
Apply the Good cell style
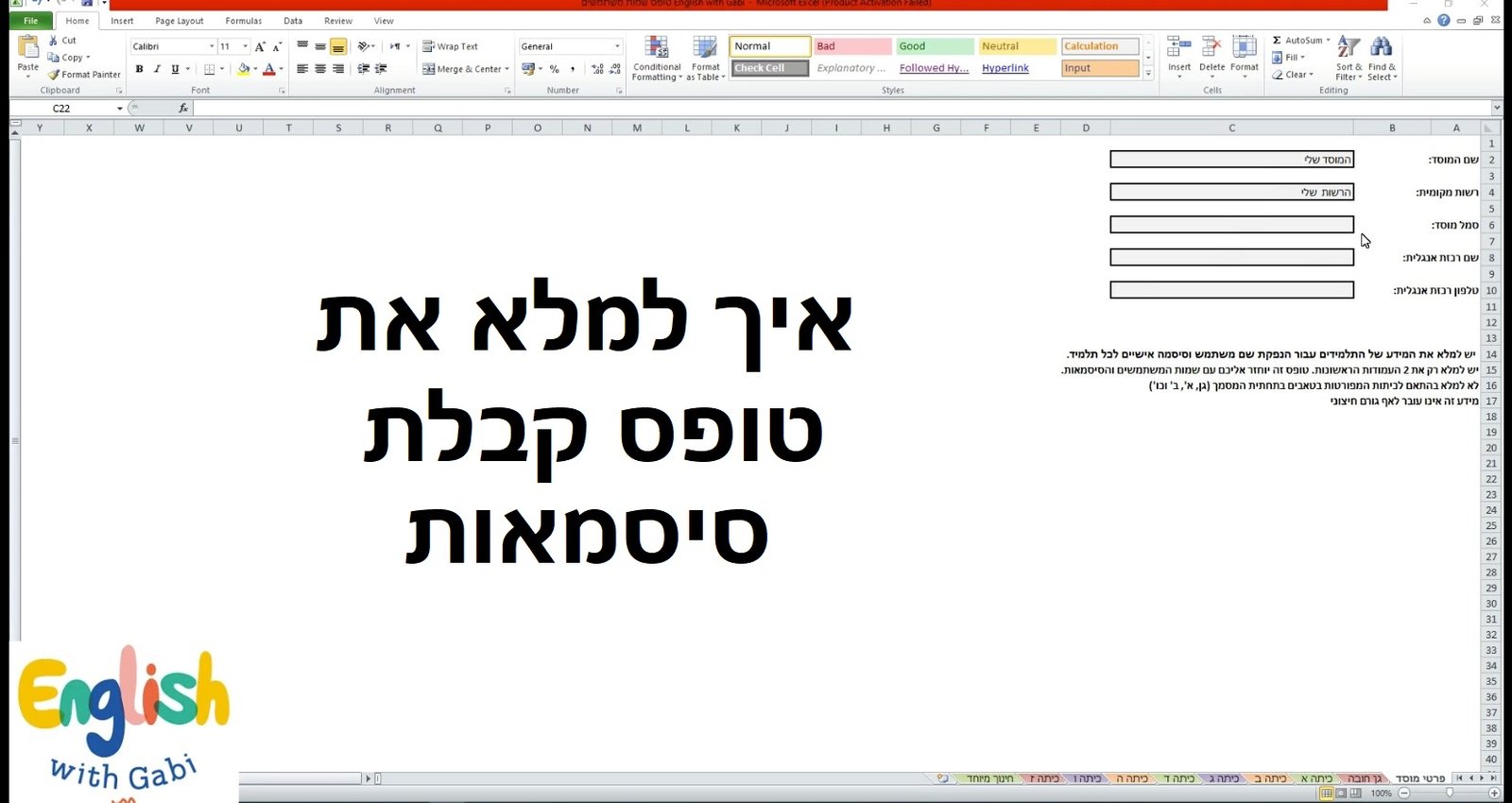(x=934, y=46)
